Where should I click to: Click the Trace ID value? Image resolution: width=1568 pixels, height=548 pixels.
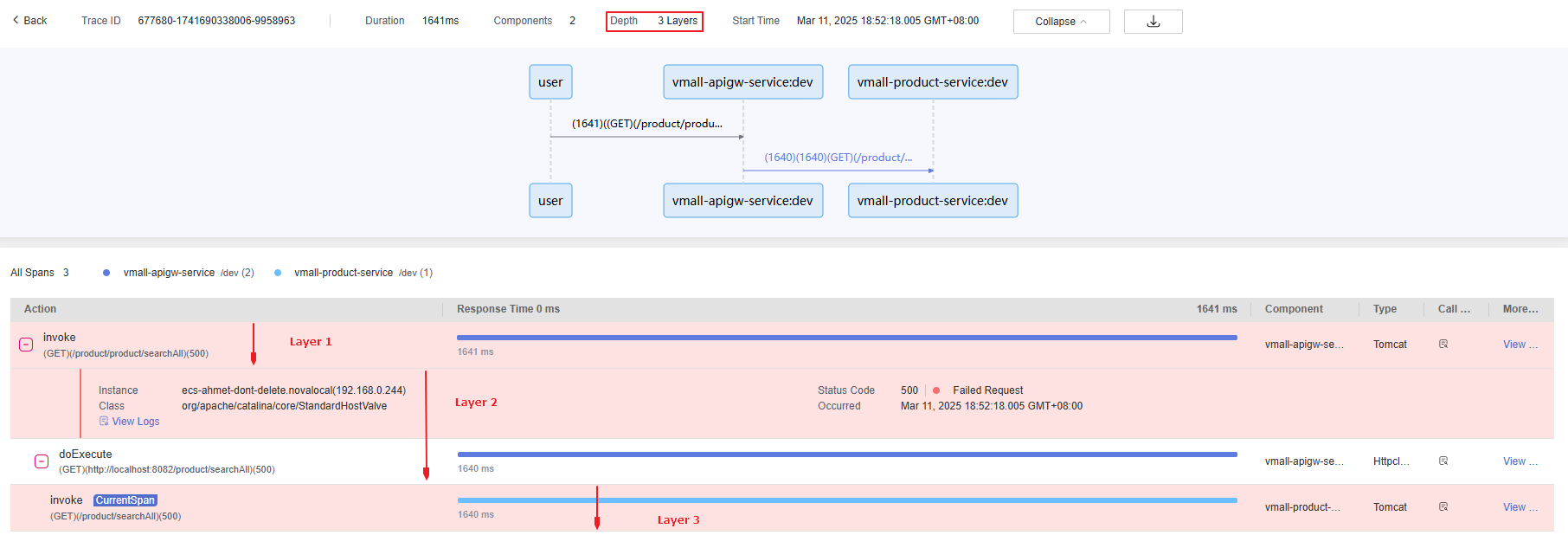click(x=216, y=21)
